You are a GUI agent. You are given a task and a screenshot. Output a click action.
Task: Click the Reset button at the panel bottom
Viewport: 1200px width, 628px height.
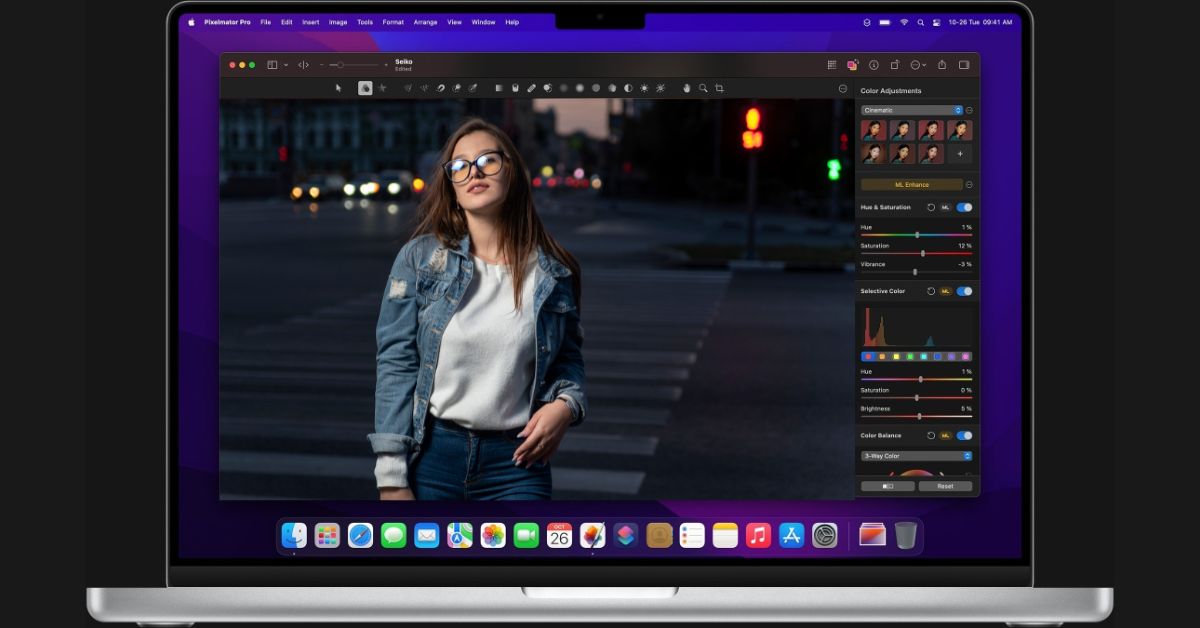[x=945, y=486]
